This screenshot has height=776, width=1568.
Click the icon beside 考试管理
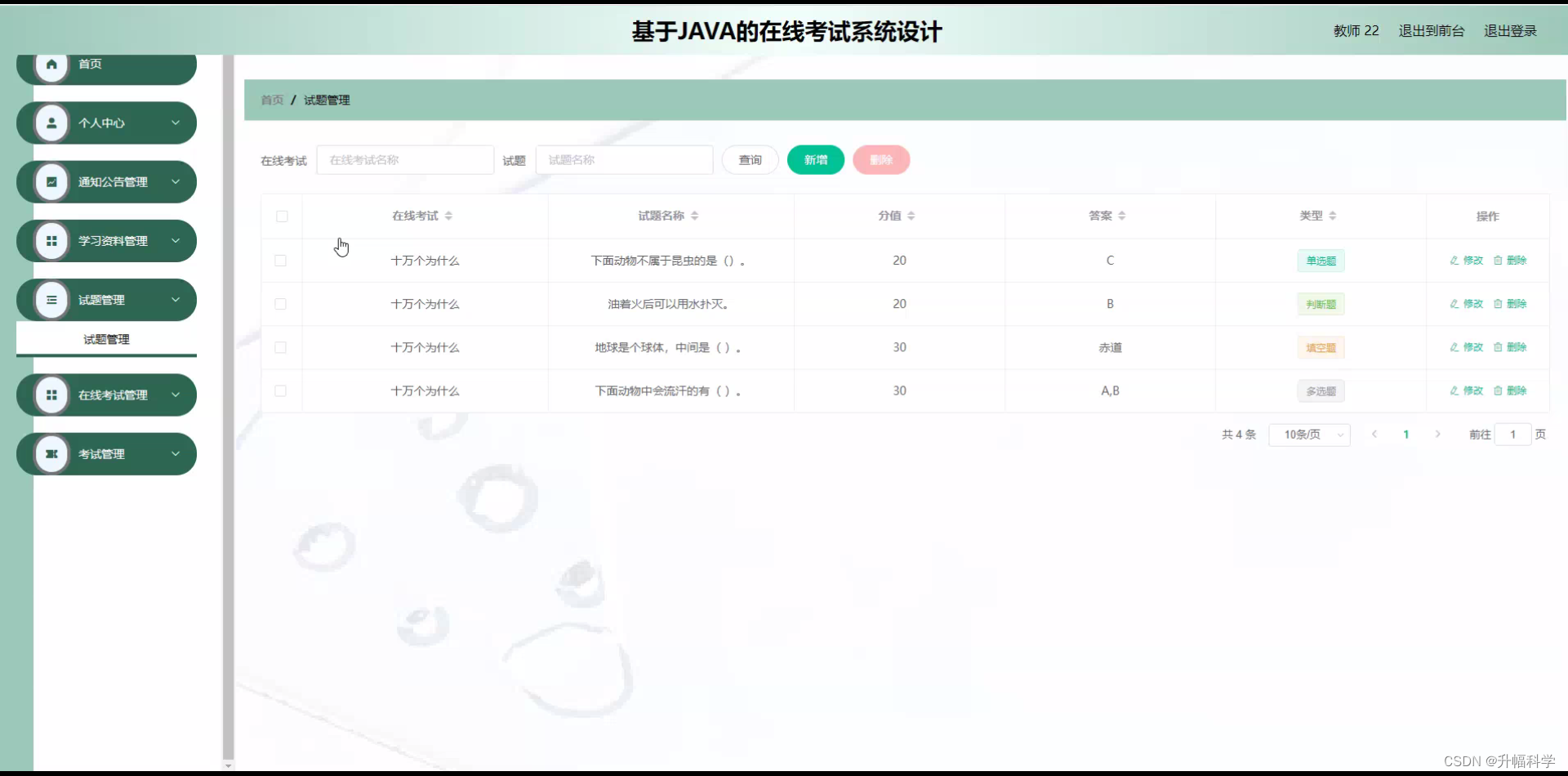[51, 453]
